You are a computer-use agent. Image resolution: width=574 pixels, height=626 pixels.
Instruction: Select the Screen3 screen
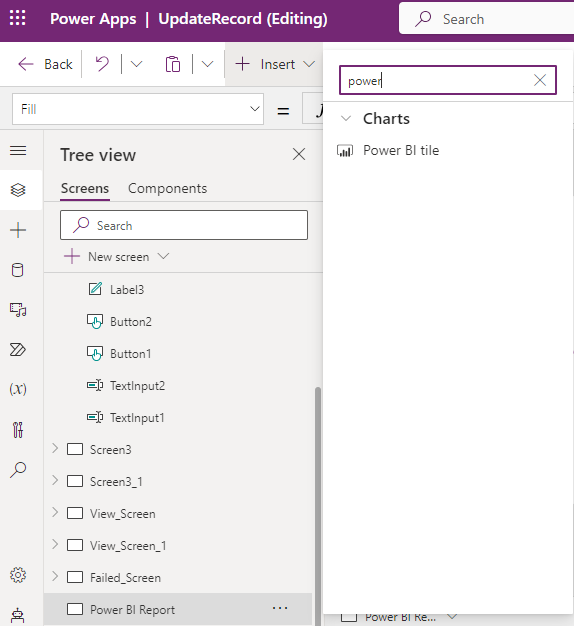(111, 450)
